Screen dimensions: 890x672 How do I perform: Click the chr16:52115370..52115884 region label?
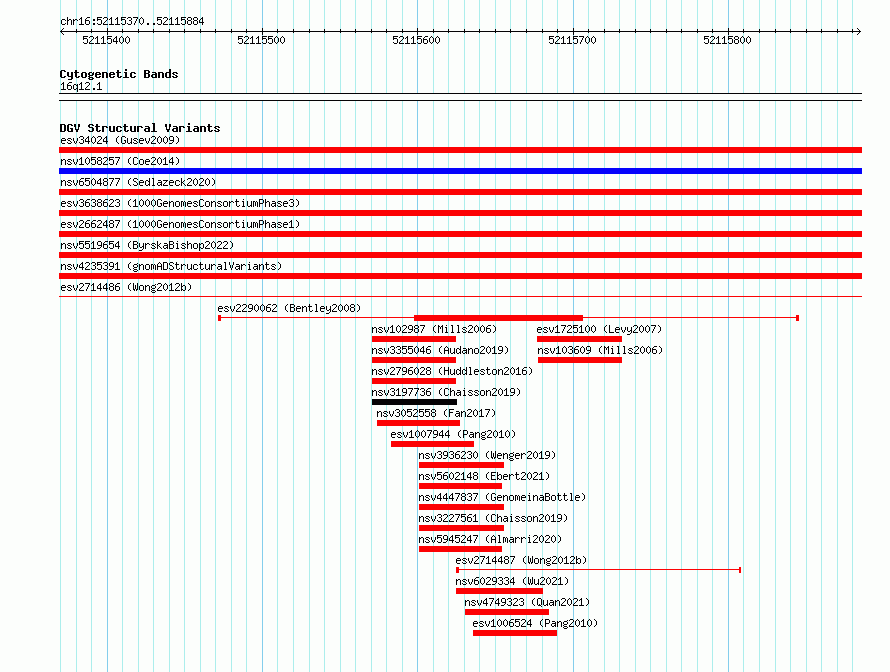pos(132,21)
